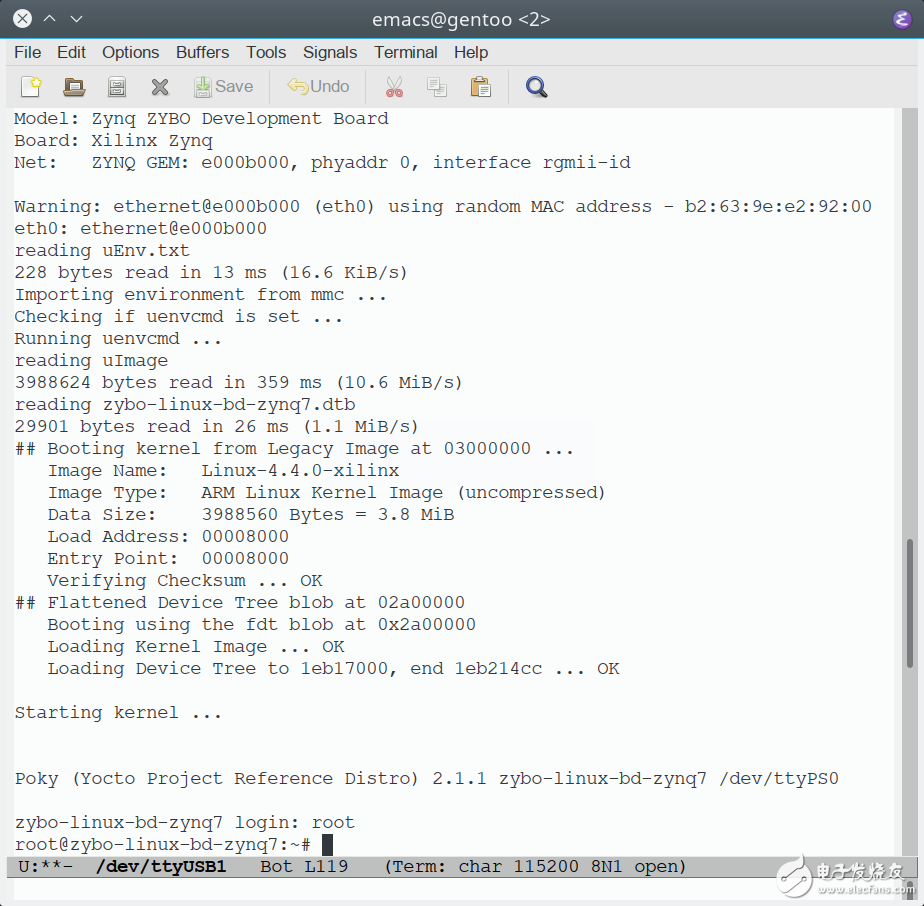This screenshot has width=924, height=906.
Task: Expand the Buffers menu
Action: [x=202, y=52]
